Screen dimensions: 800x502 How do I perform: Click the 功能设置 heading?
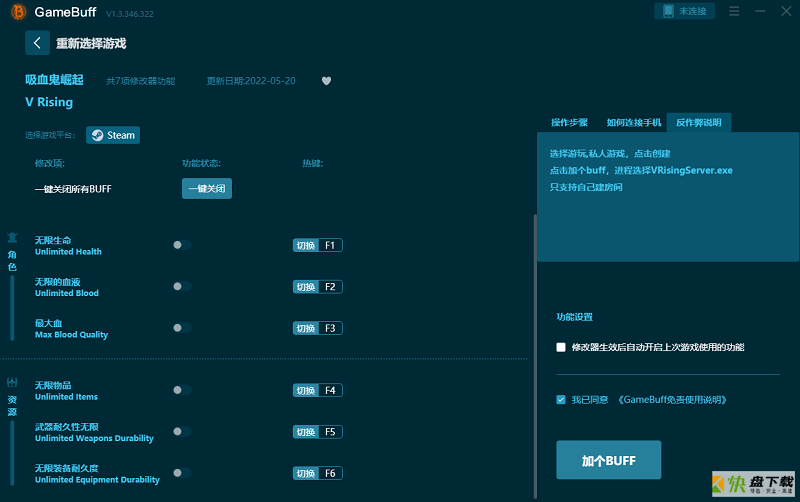[574, 317]
